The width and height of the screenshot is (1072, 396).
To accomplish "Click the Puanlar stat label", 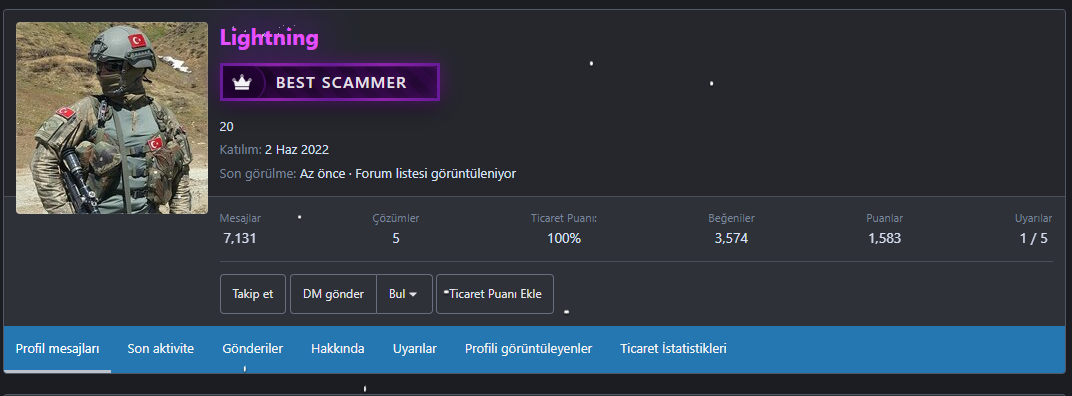I will tap(885, 218).
